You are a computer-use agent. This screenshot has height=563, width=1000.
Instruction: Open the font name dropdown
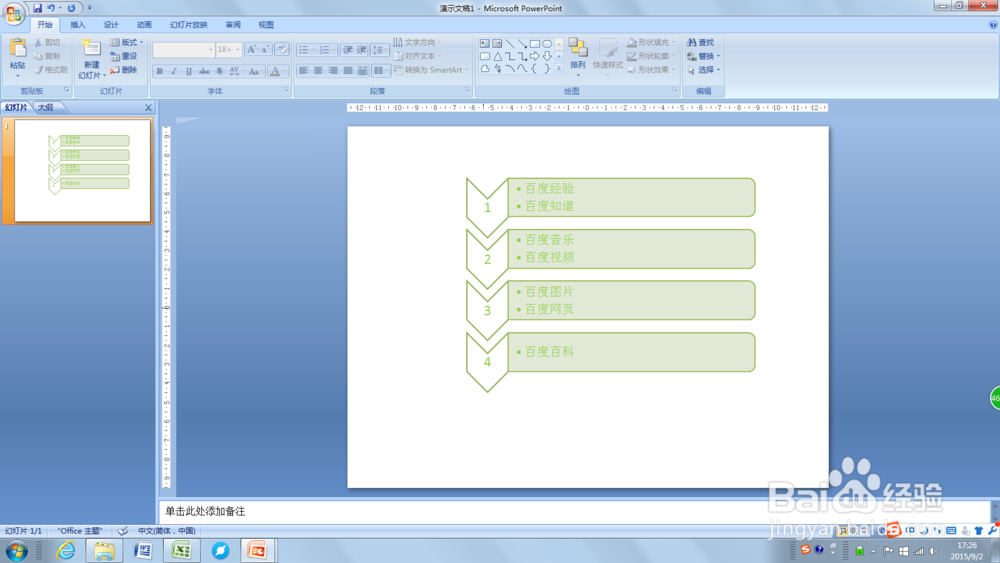click(x=210, y=49)
